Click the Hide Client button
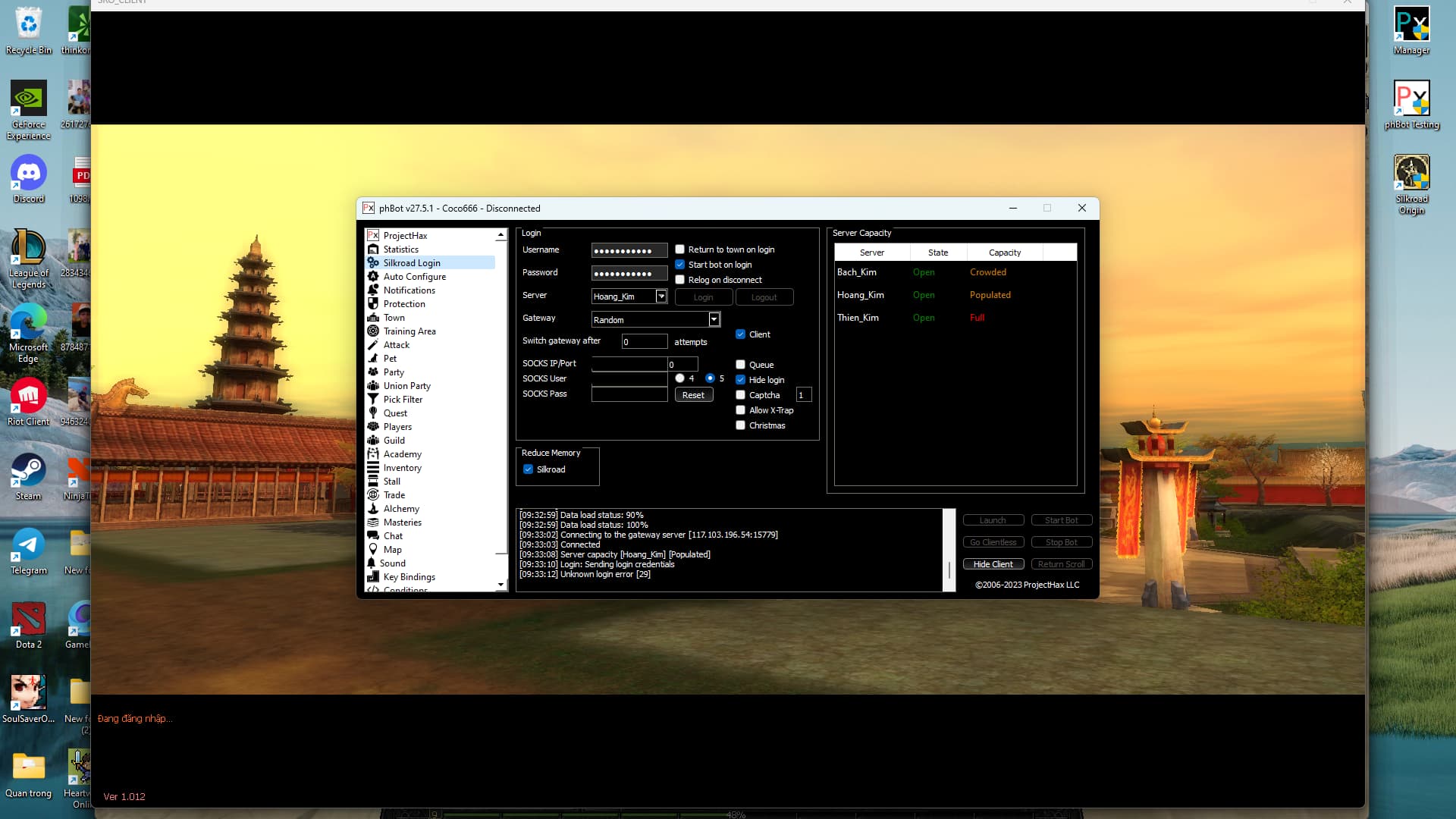Screen dimensions: 1456x819 pos(993,564)
